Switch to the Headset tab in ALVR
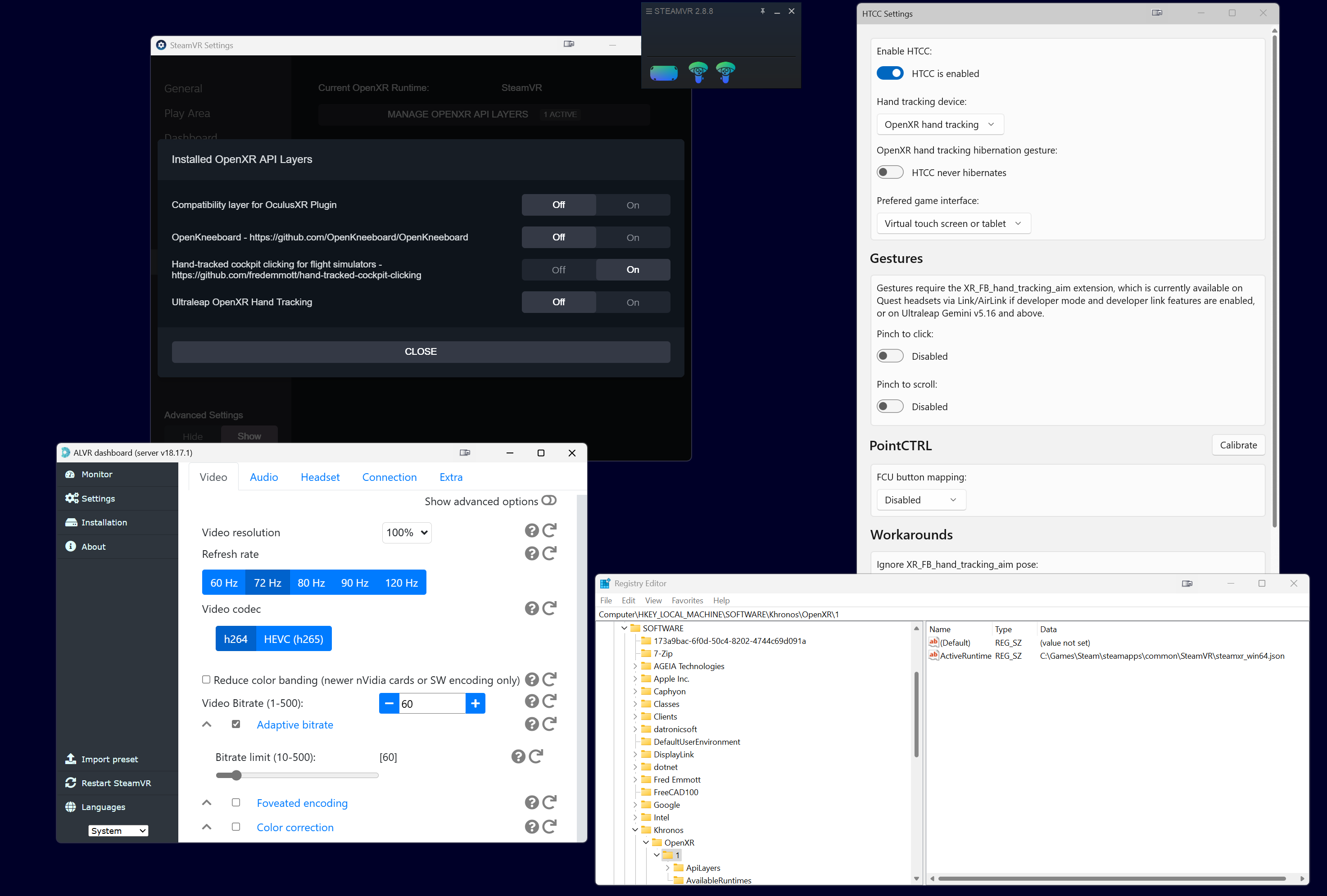This screenshot has height=896, width=1327. (320, 477)
